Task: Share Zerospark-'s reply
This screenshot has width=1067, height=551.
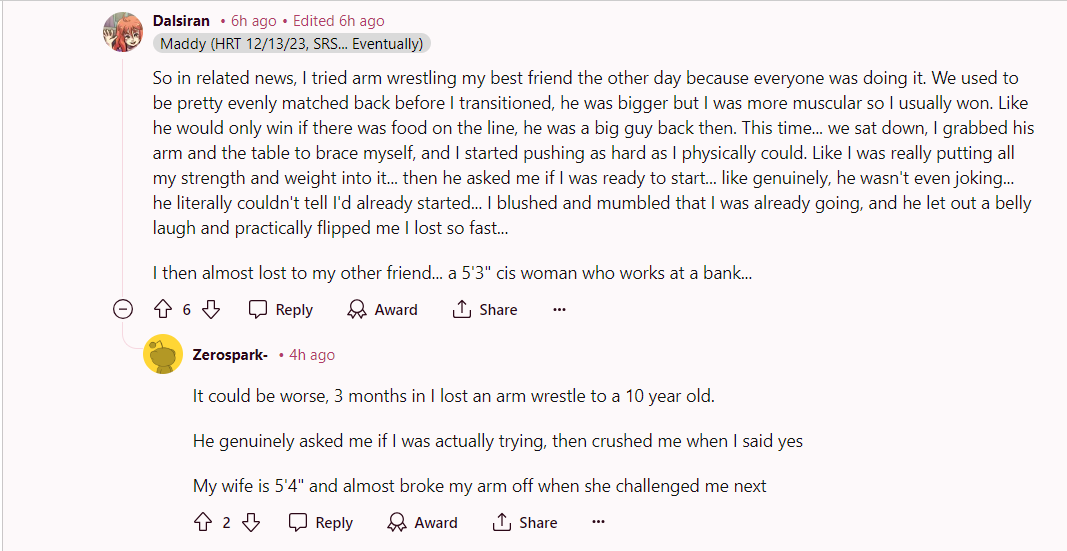Action: 525,523
